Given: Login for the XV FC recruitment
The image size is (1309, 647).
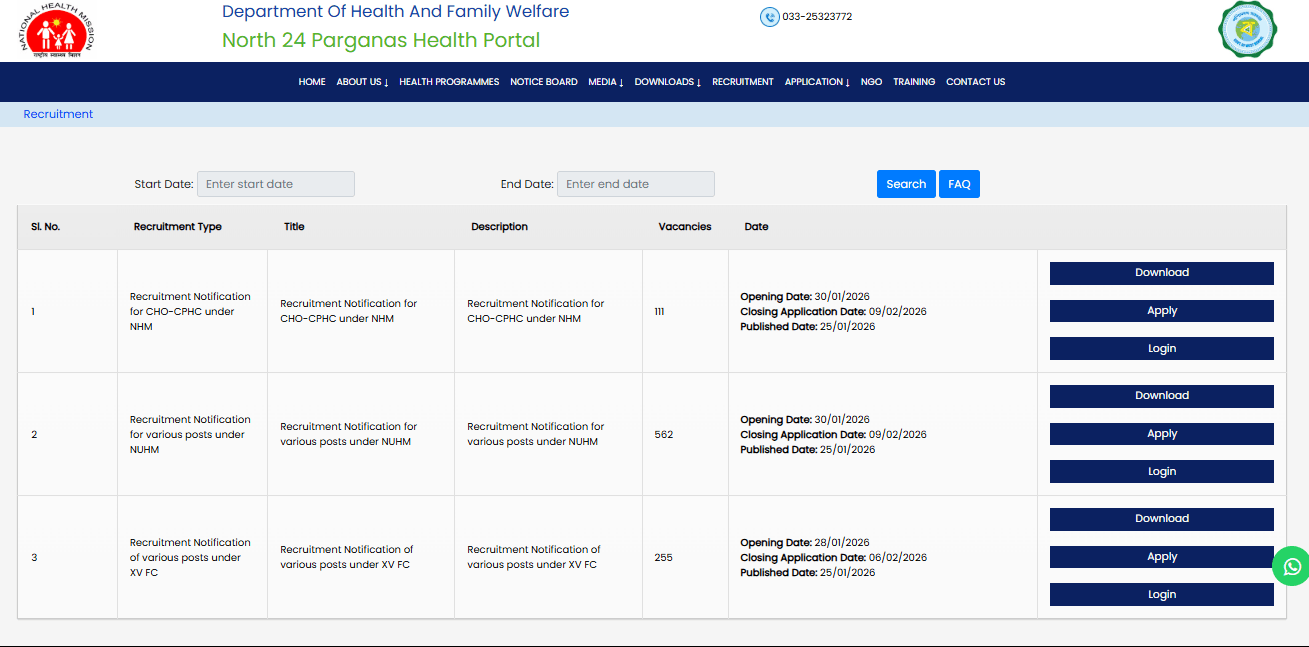Looking at the screenshot, I should click(1161, 594).
